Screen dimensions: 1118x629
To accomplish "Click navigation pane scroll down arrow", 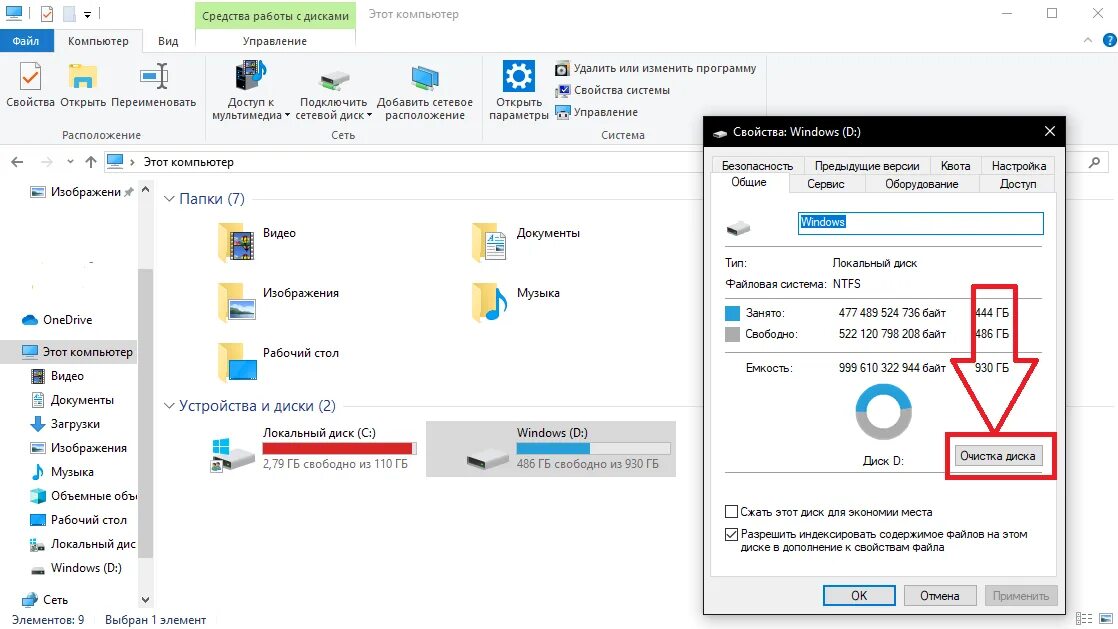I will tap(145, 600).
